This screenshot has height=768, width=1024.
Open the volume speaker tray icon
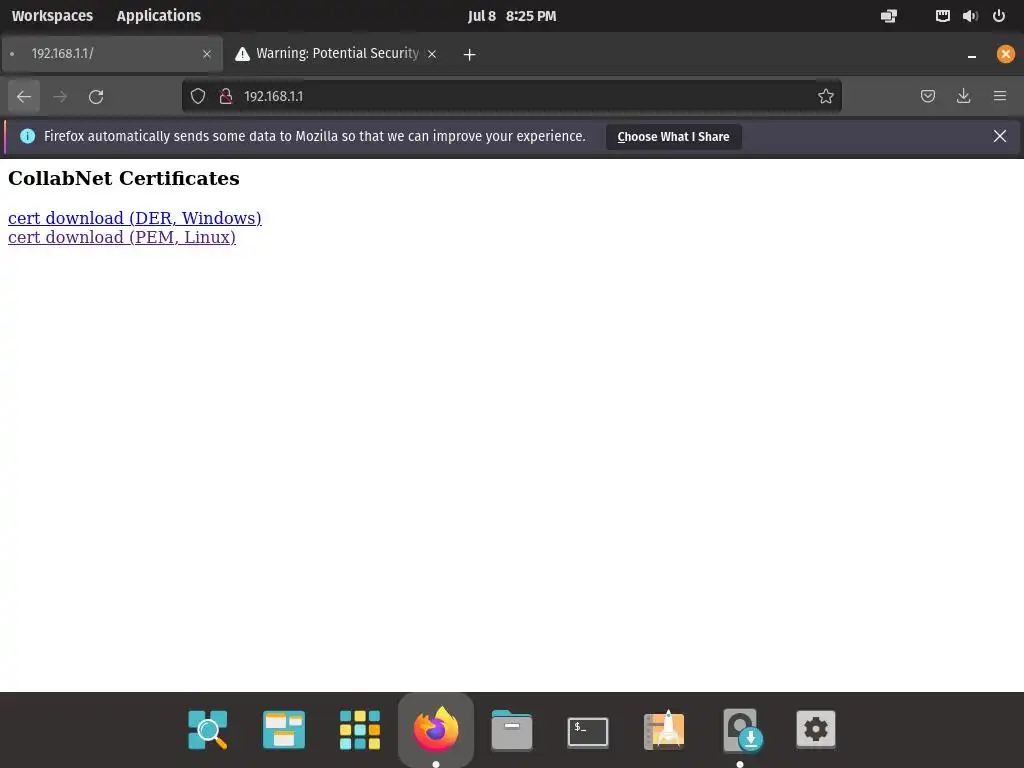coord(970,16)
